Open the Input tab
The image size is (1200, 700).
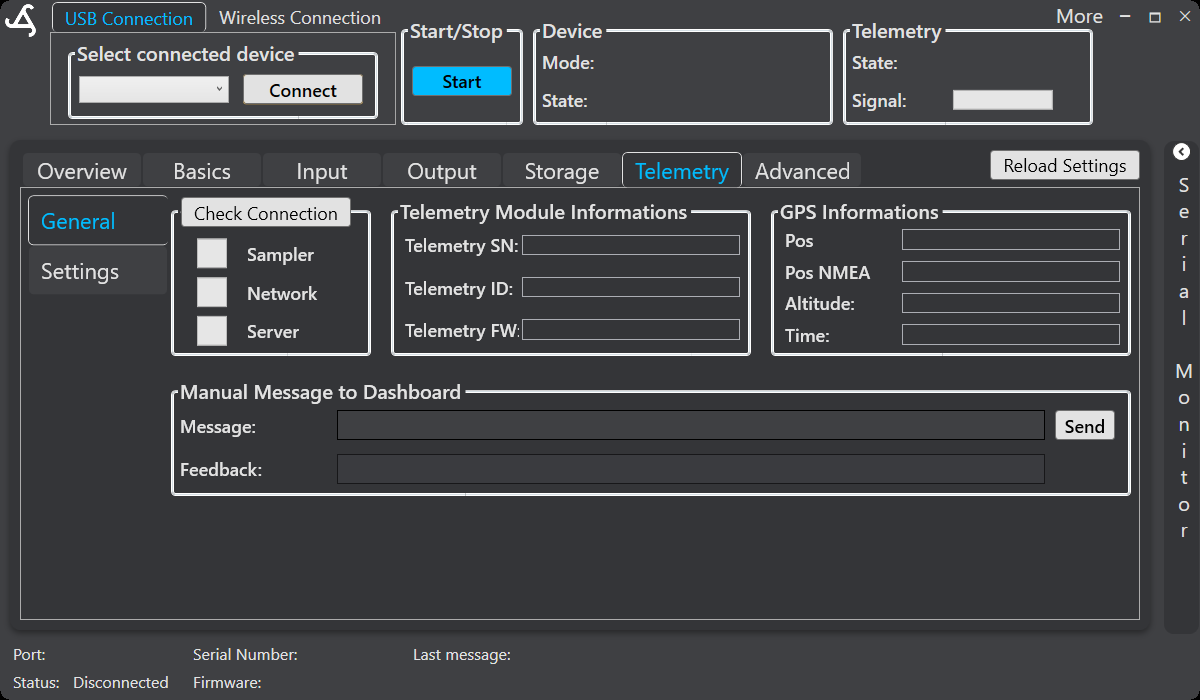click(x=322, y=171)
